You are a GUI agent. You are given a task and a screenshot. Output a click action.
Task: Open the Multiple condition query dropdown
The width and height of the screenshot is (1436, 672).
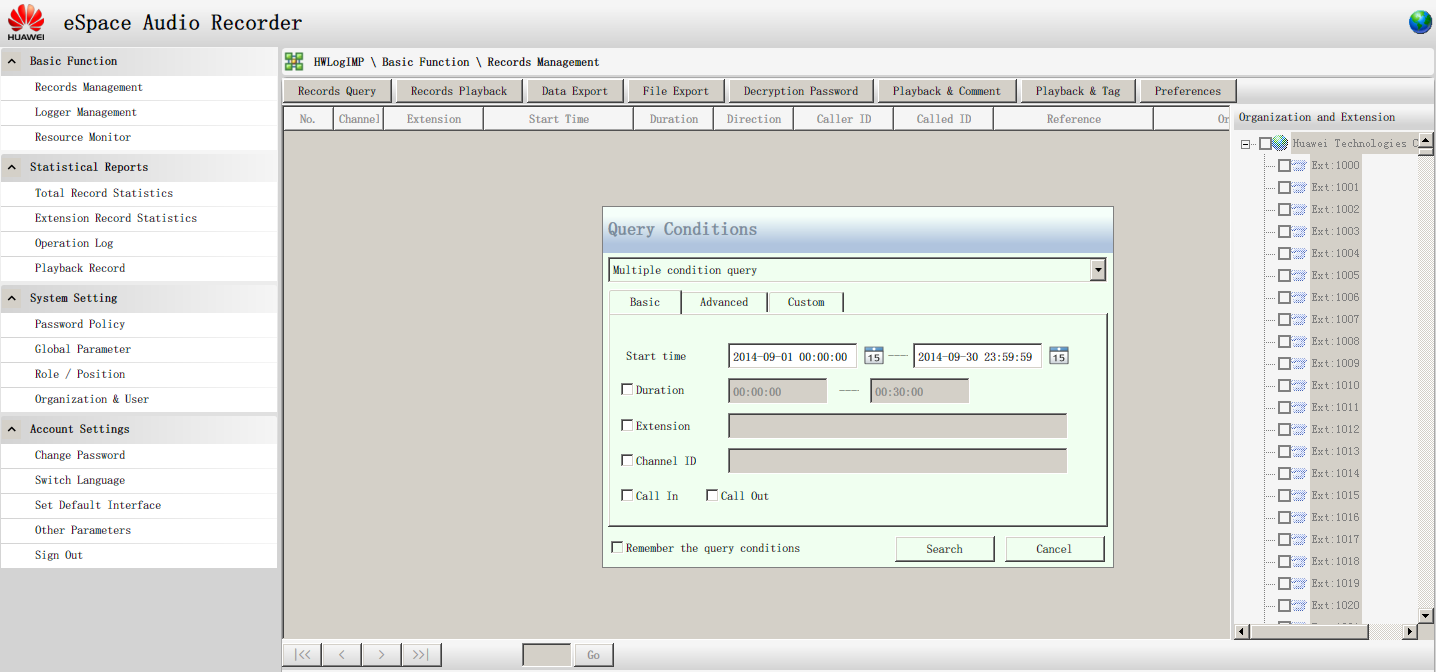pos(1098,270)
